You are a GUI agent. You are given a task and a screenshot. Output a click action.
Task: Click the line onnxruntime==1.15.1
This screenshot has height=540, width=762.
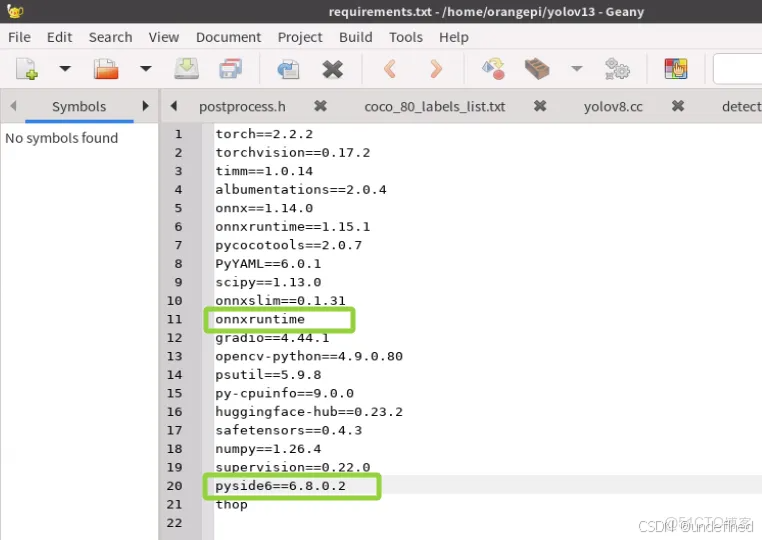[293, 226]
